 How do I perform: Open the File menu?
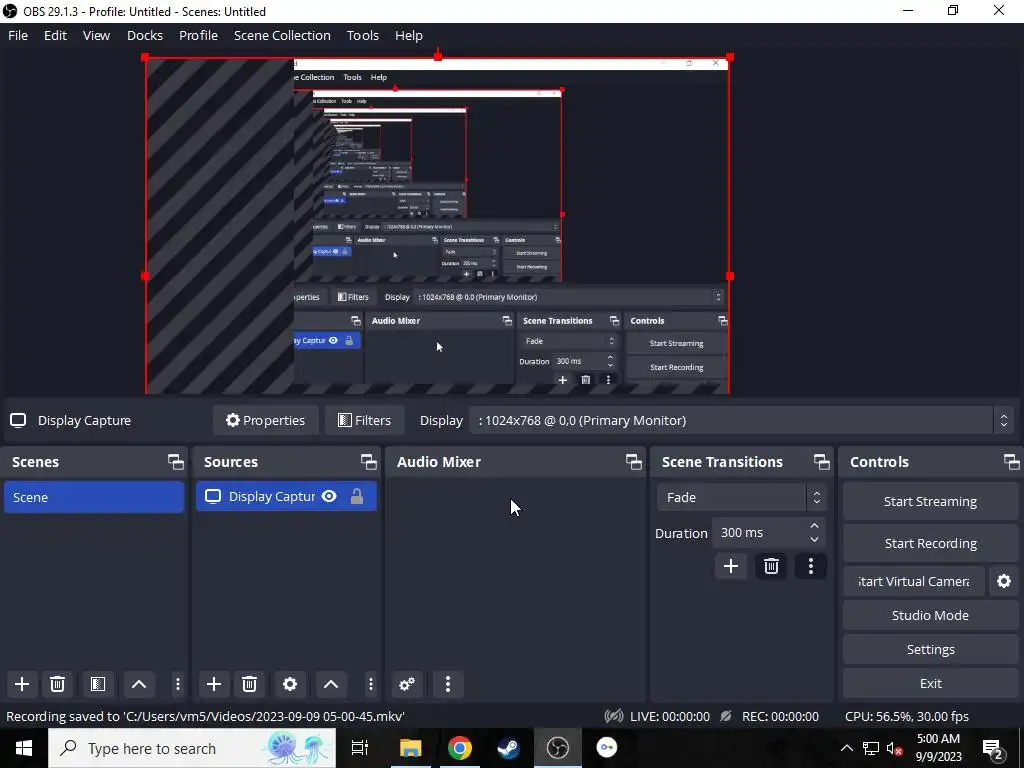[x=18, y=35]
